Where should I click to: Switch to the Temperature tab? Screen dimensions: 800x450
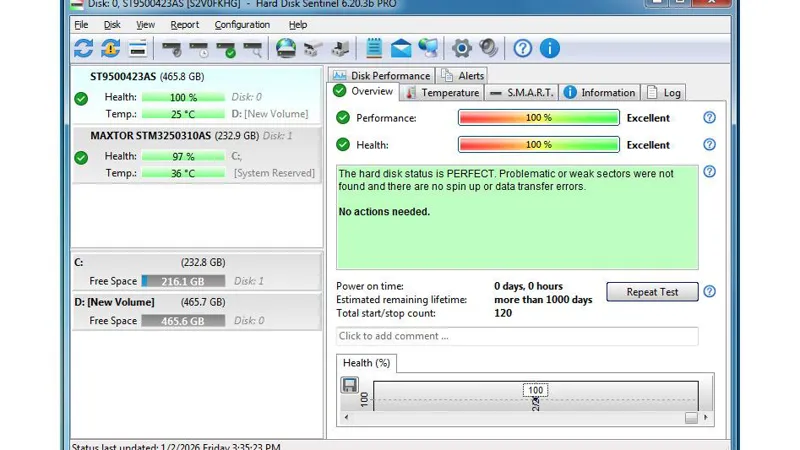pos(441,93)
